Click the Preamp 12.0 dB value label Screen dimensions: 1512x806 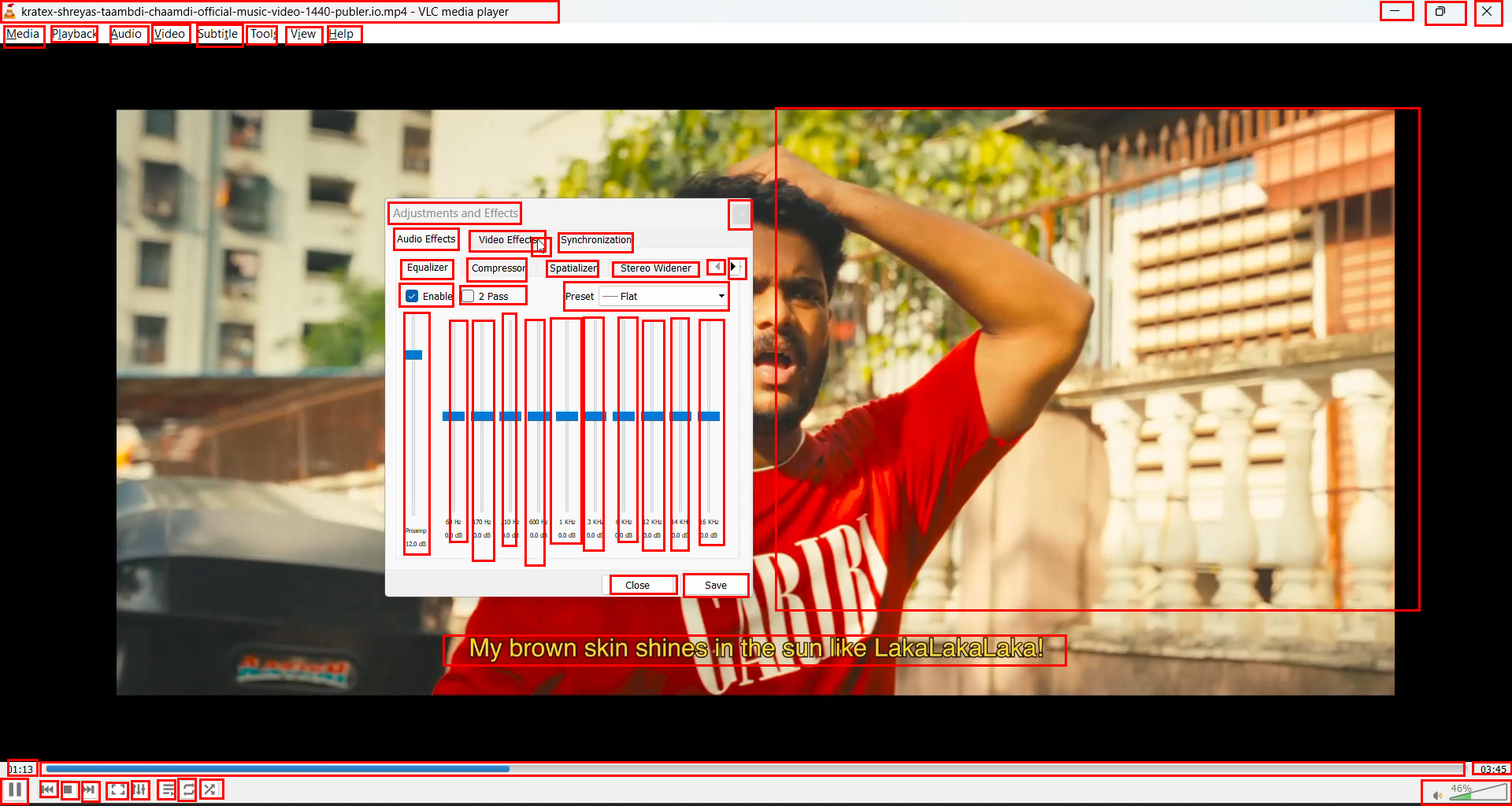click(416, 544)
